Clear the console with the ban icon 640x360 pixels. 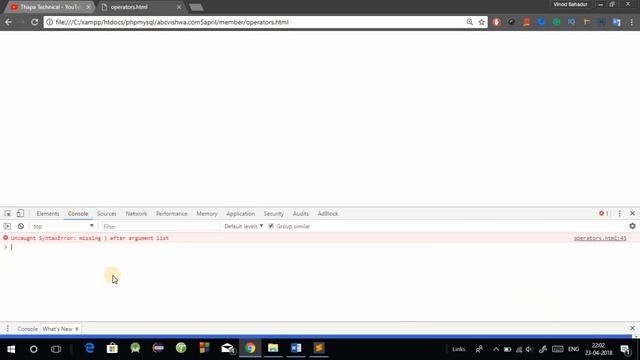tap(21, 226)
